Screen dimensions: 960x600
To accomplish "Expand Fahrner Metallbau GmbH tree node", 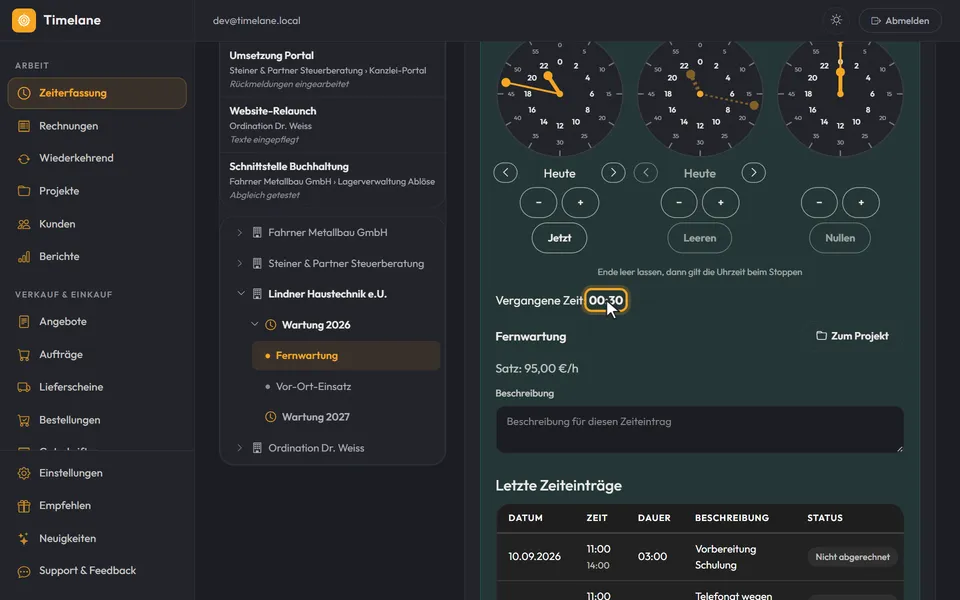I will point(240,233).
